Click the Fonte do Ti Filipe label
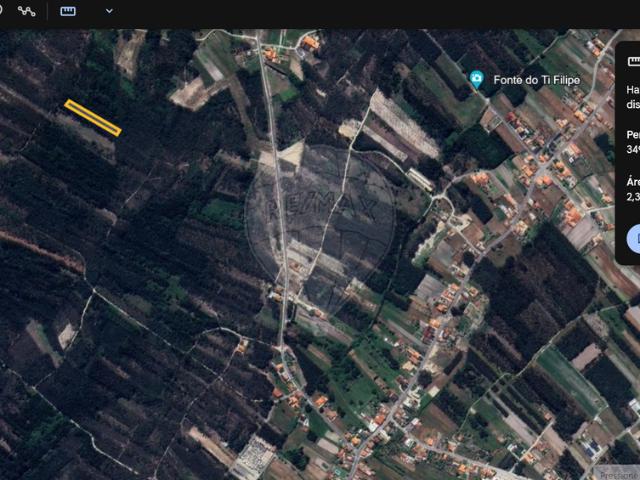 coord(536,80)
